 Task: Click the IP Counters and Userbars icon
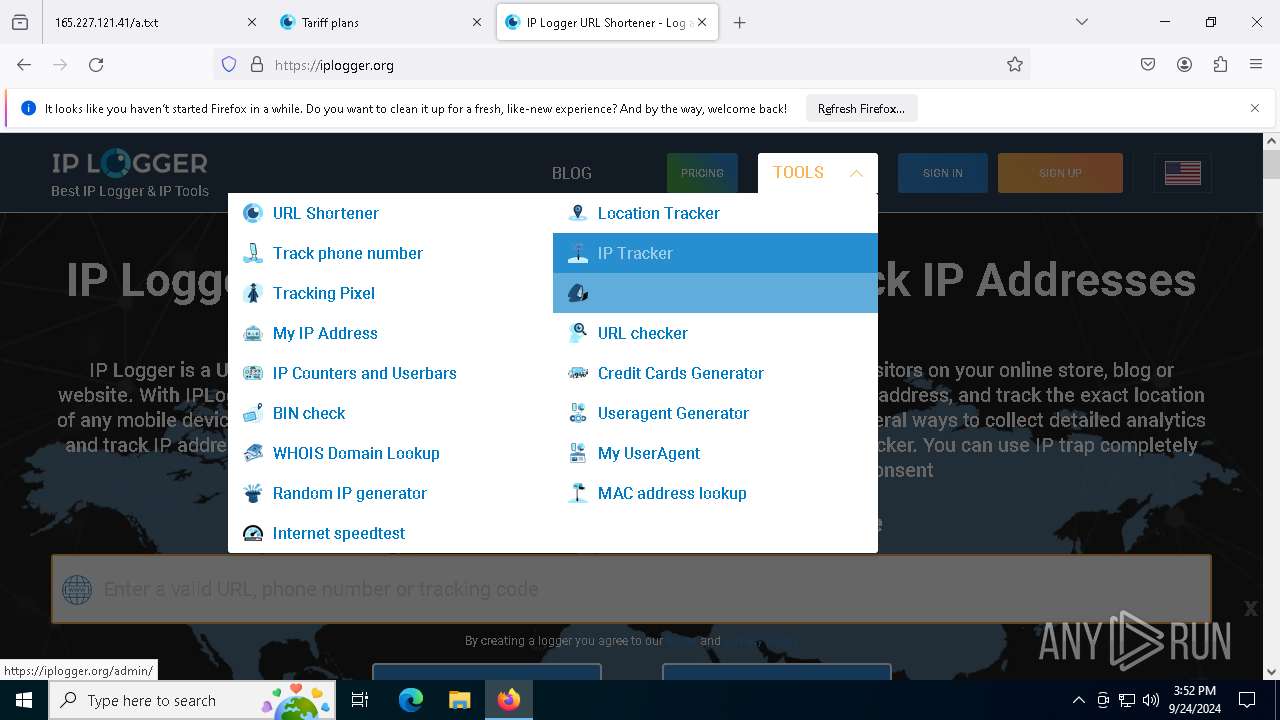point(253,373)
